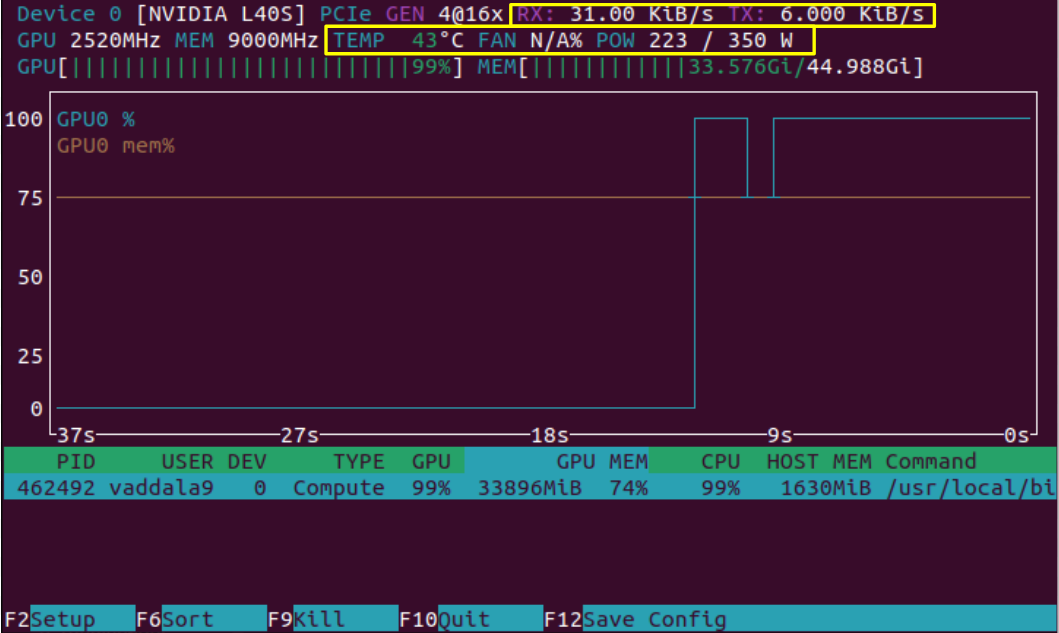
Task: Click the GPU0 mem% legend label
Action: pos(115,146)
